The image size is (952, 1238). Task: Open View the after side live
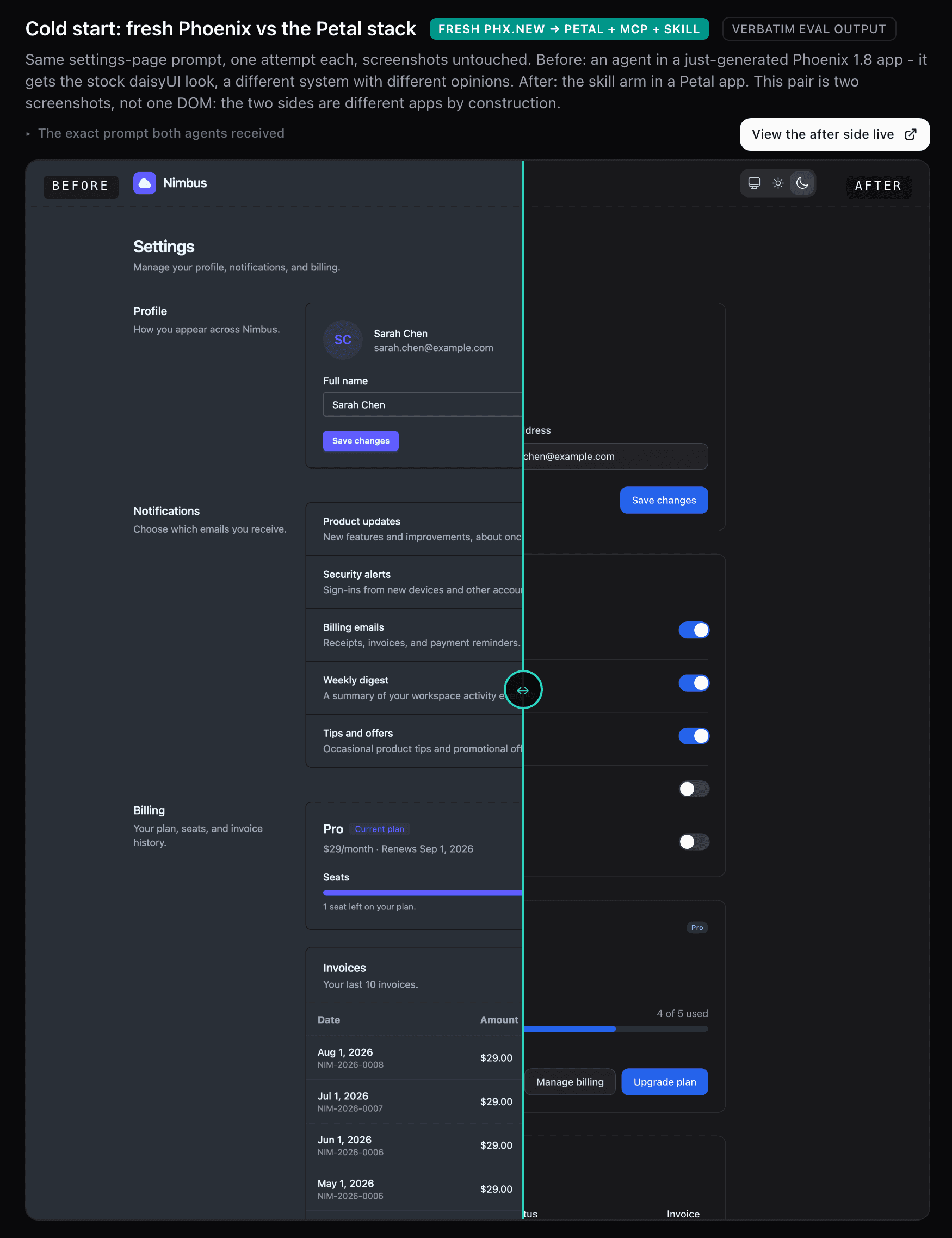coord(834,134)
